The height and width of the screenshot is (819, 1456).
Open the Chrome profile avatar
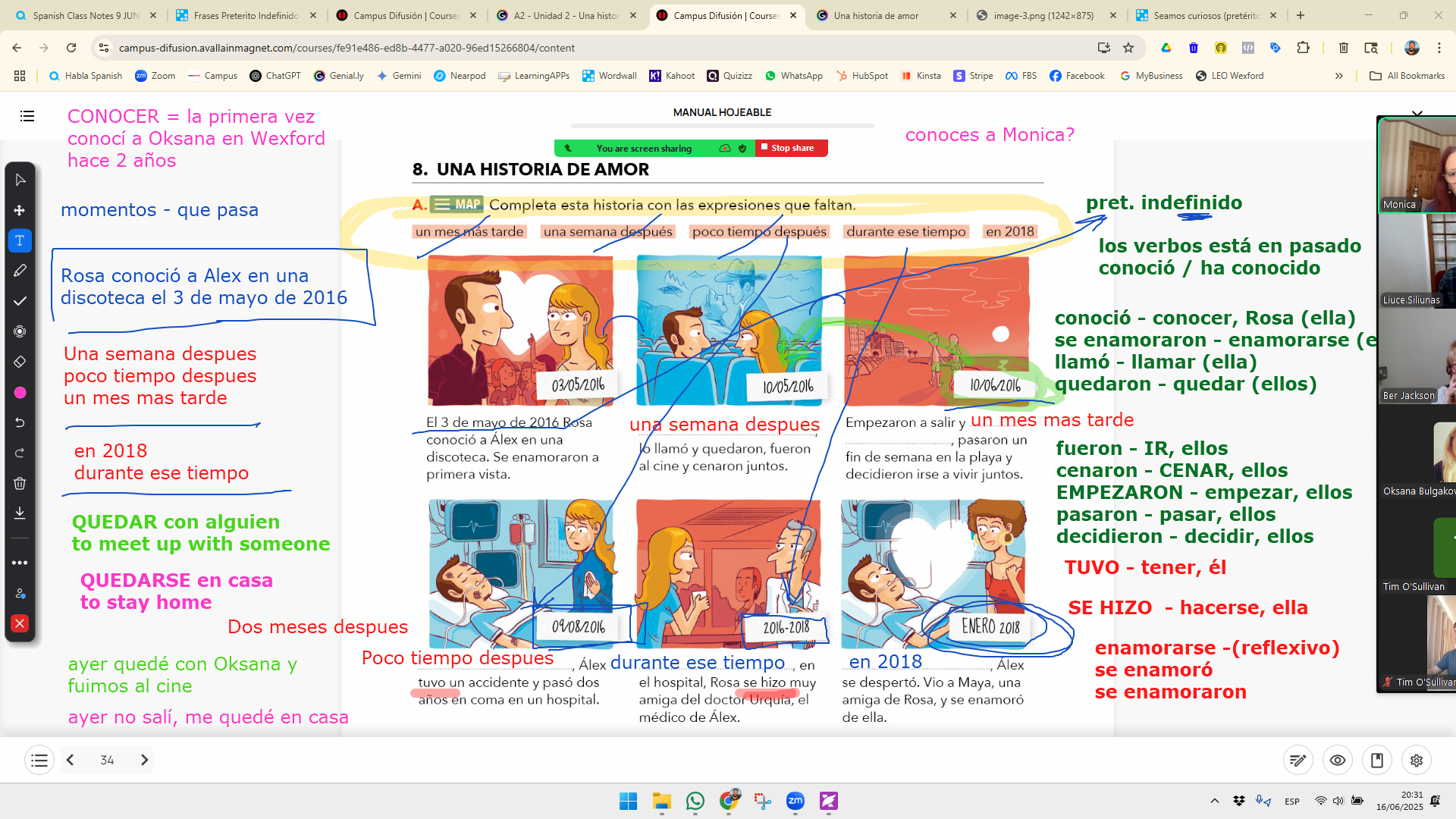click(x=1412, y=48)
